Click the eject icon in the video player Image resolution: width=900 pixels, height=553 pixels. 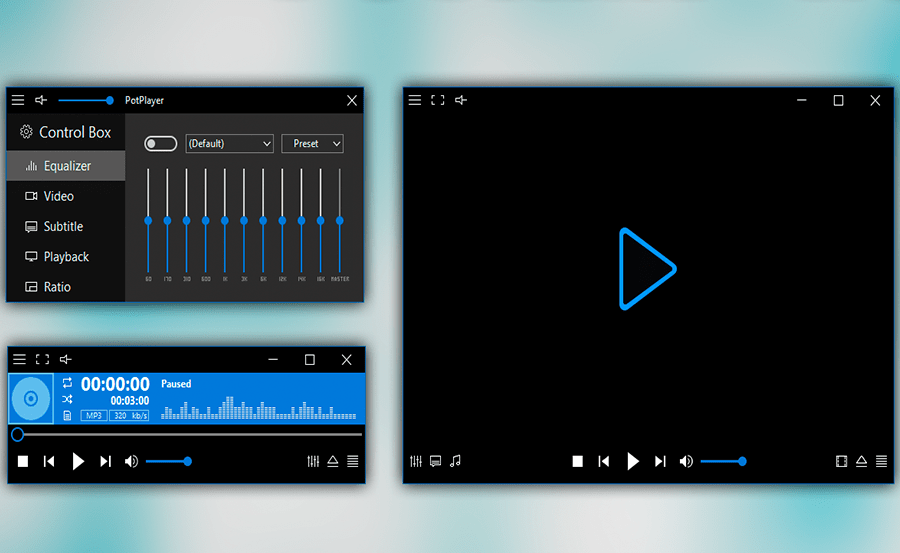tap(861, 461)
